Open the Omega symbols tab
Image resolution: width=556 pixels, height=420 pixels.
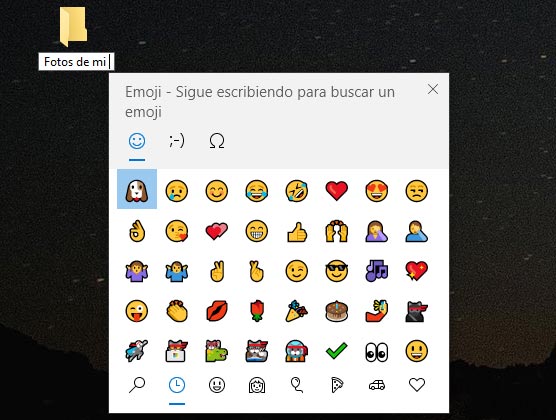click(x=217, y=141)
